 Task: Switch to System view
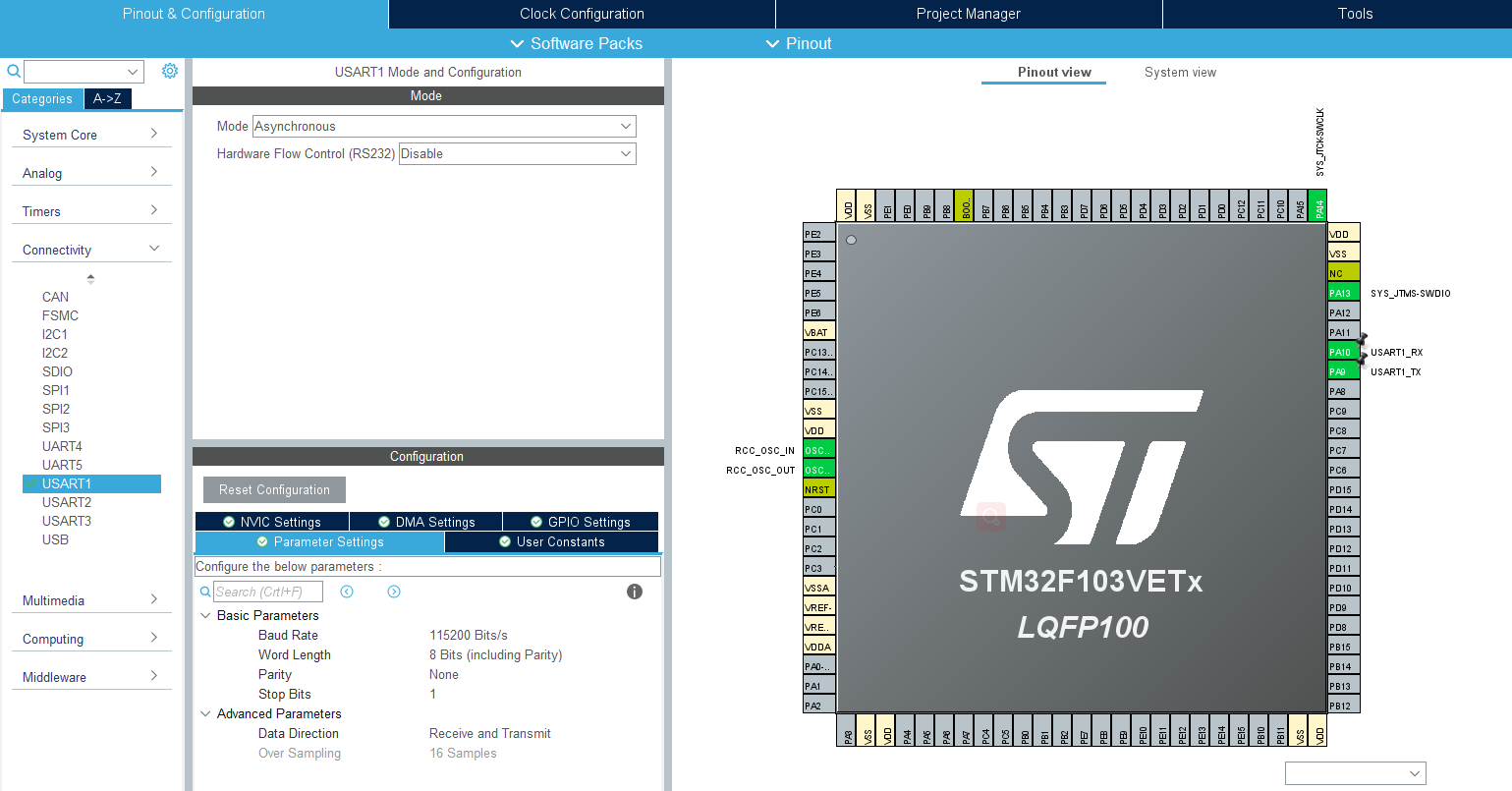(x=1180, y=72)
